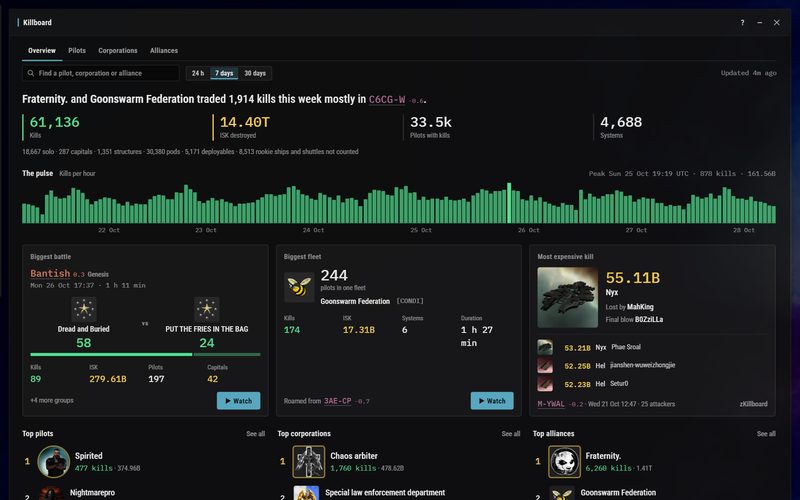Click the 33.5k Pilots with kills stat
Image resolution: width=800 pixels, height=500 pixels.
click(431, 127)
